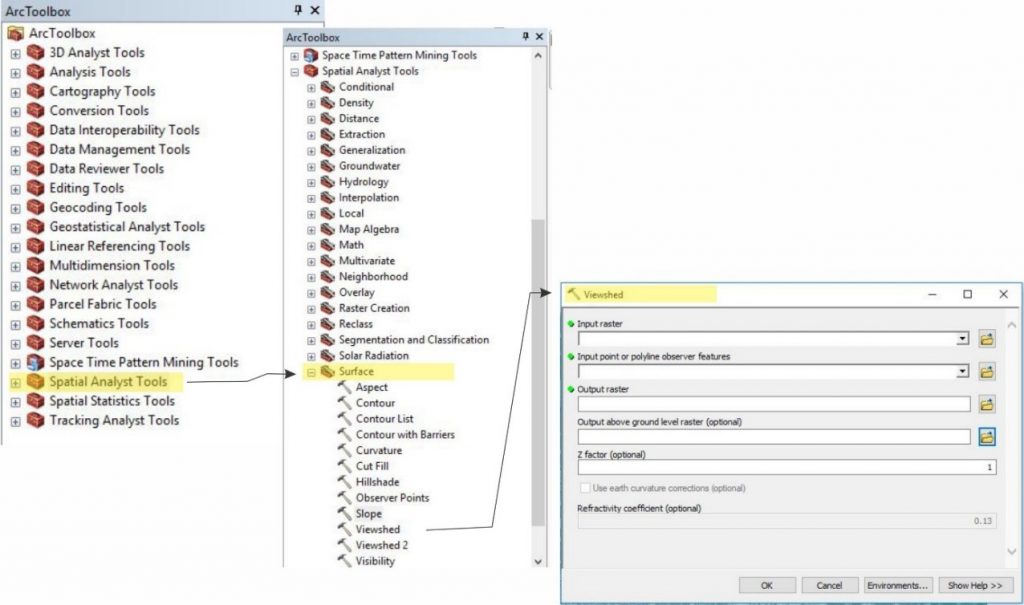Click the Cartography Tools toolbox icon
This screenshot has height=605, width=1024.
pyautogui.click(x=35, y=91)
